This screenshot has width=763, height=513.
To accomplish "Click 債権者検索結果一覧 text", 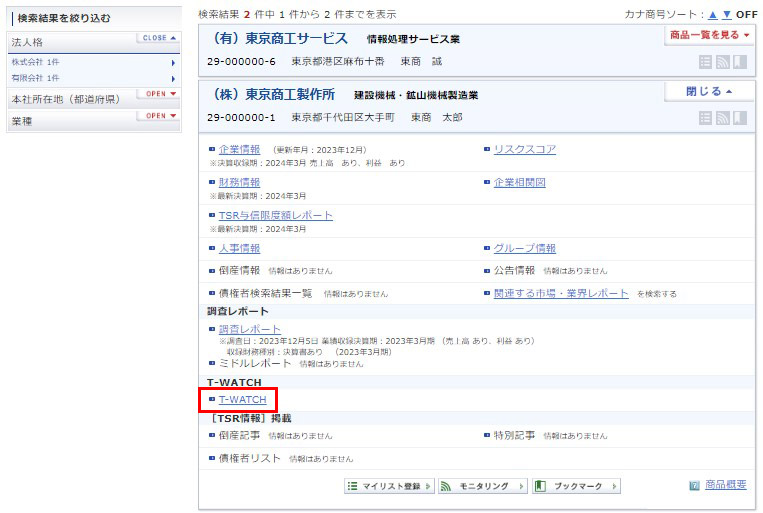I will click(265, 293).
